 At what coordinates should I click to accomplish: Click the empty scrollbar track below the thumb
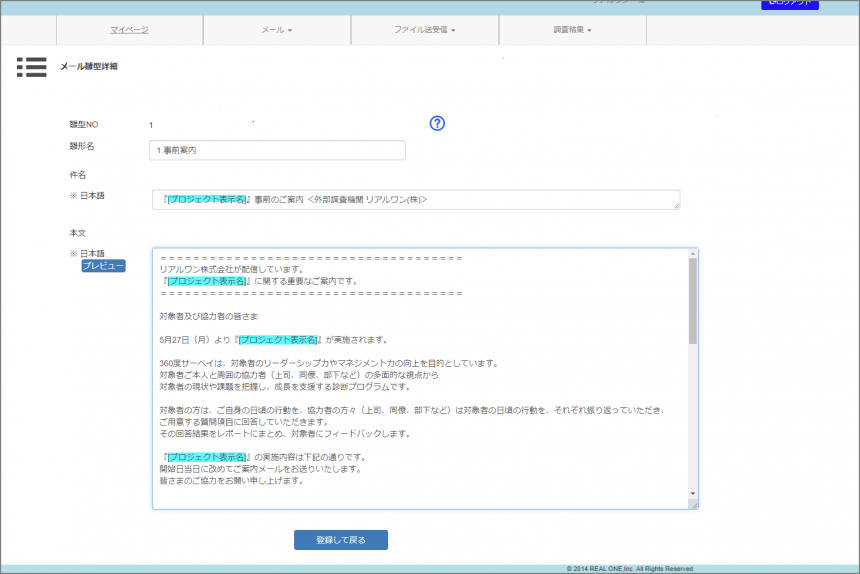pyautogui.click(x=692, y=420)
